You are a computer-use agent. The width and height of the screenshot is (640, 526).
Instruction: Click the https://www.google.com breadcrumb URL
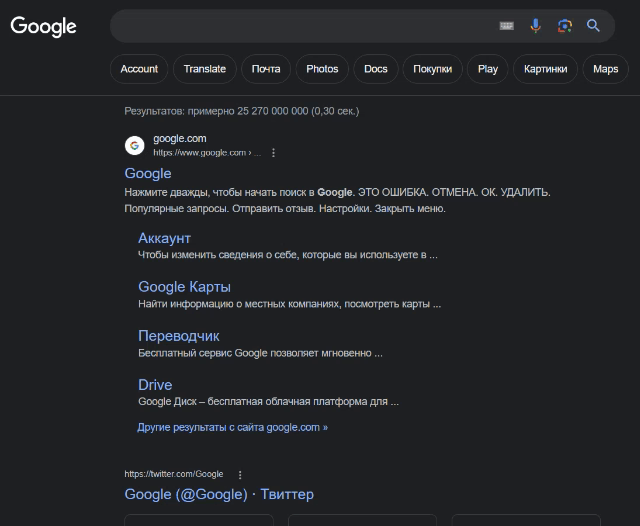click(207, 153)
